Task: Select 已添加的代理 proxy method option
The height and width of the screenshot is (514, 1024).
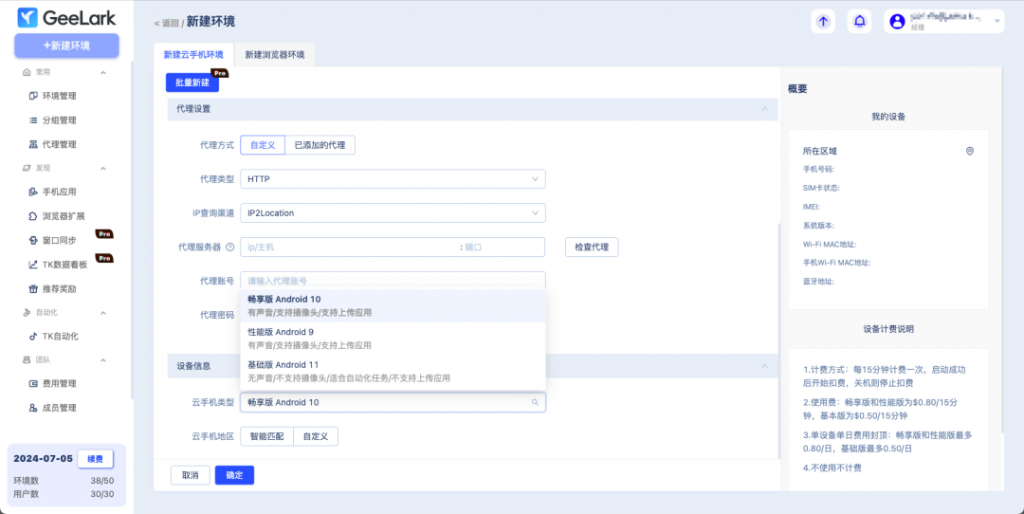Action: [x=320, y=145]
